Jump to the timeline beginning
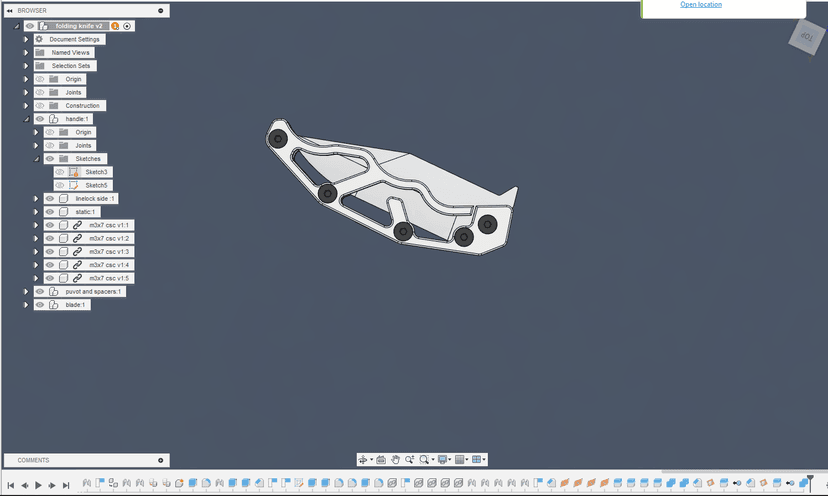 [x=10, y=485]
